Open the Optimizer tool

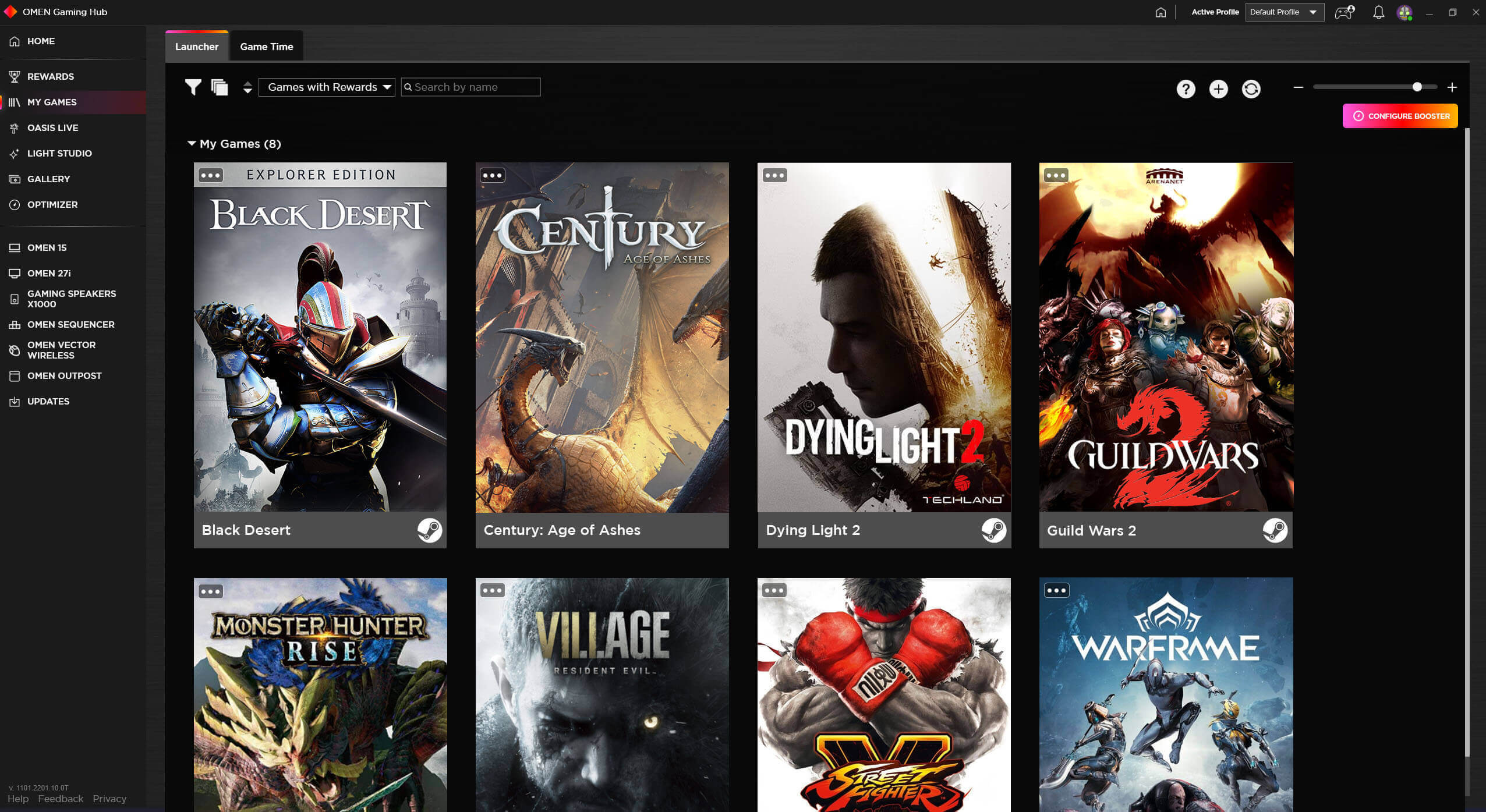(x=53, y=204)
